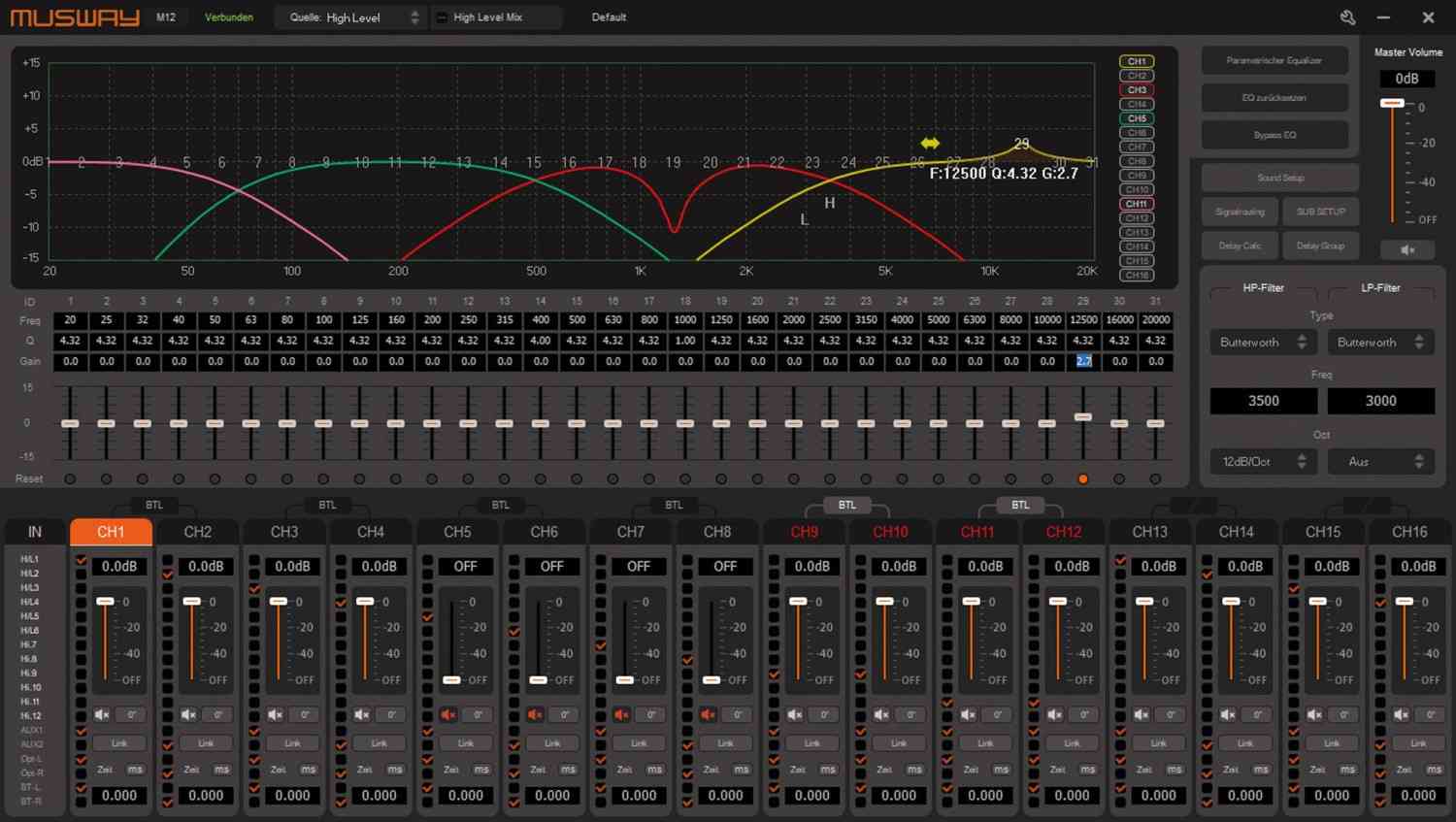Click the LP-Filter frequency field 3000

tap(1380, 401)
